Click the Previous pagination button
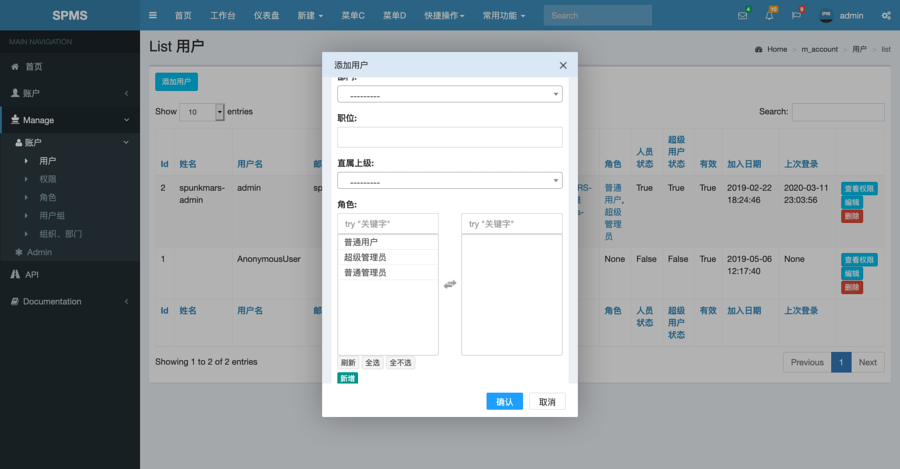 [x=807, y=362]
